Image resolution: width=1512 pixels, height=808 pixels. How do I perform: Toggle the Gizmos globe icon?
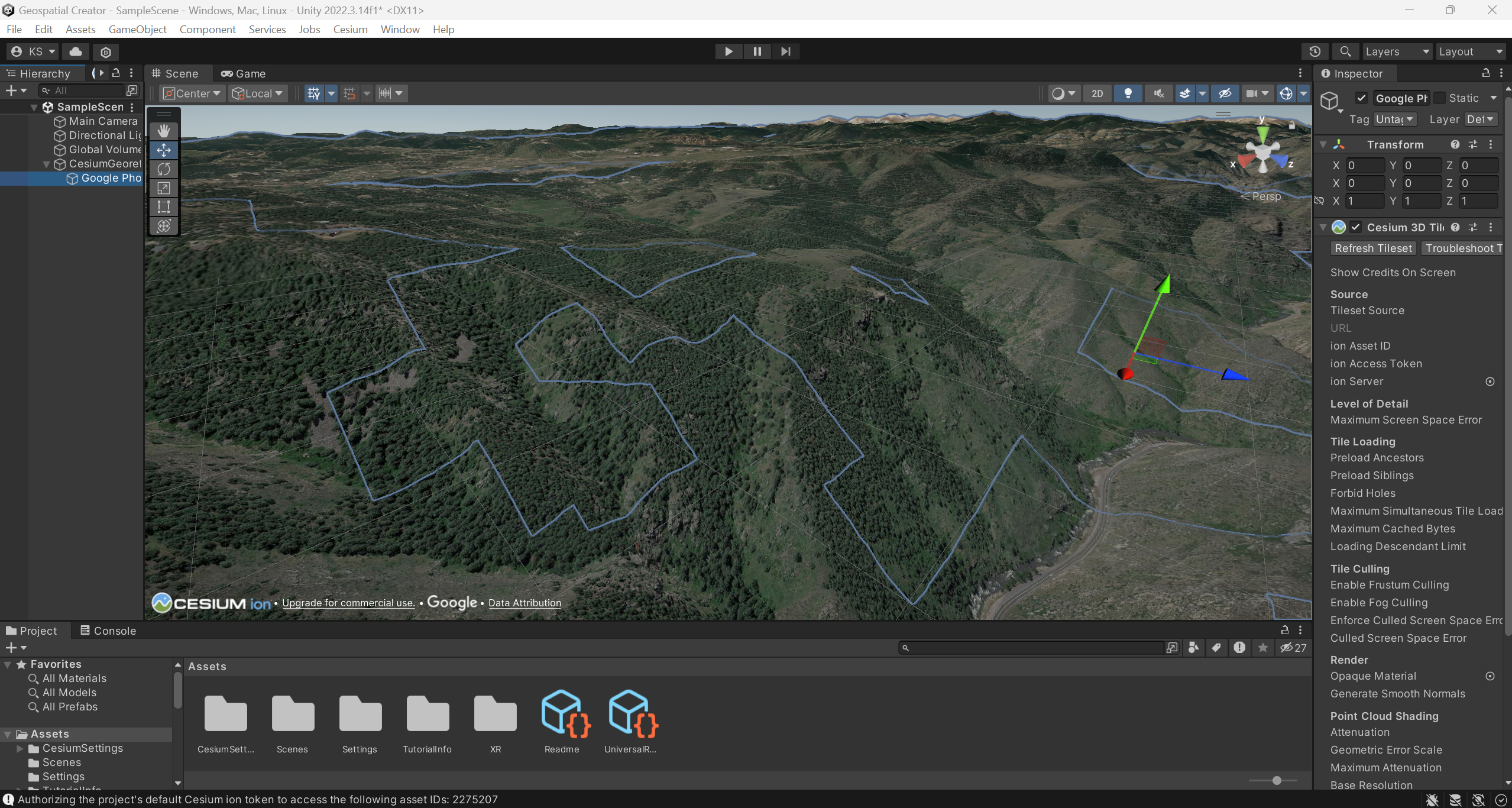tap(1286, 93)
